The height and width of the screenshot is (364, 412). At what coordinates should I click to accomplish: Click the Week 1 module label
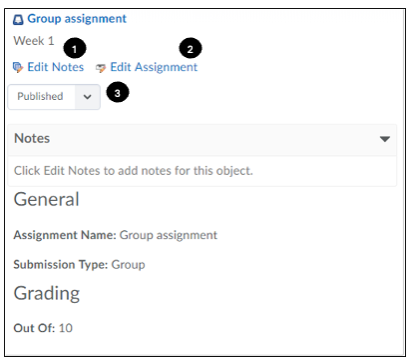coord(34,41)
